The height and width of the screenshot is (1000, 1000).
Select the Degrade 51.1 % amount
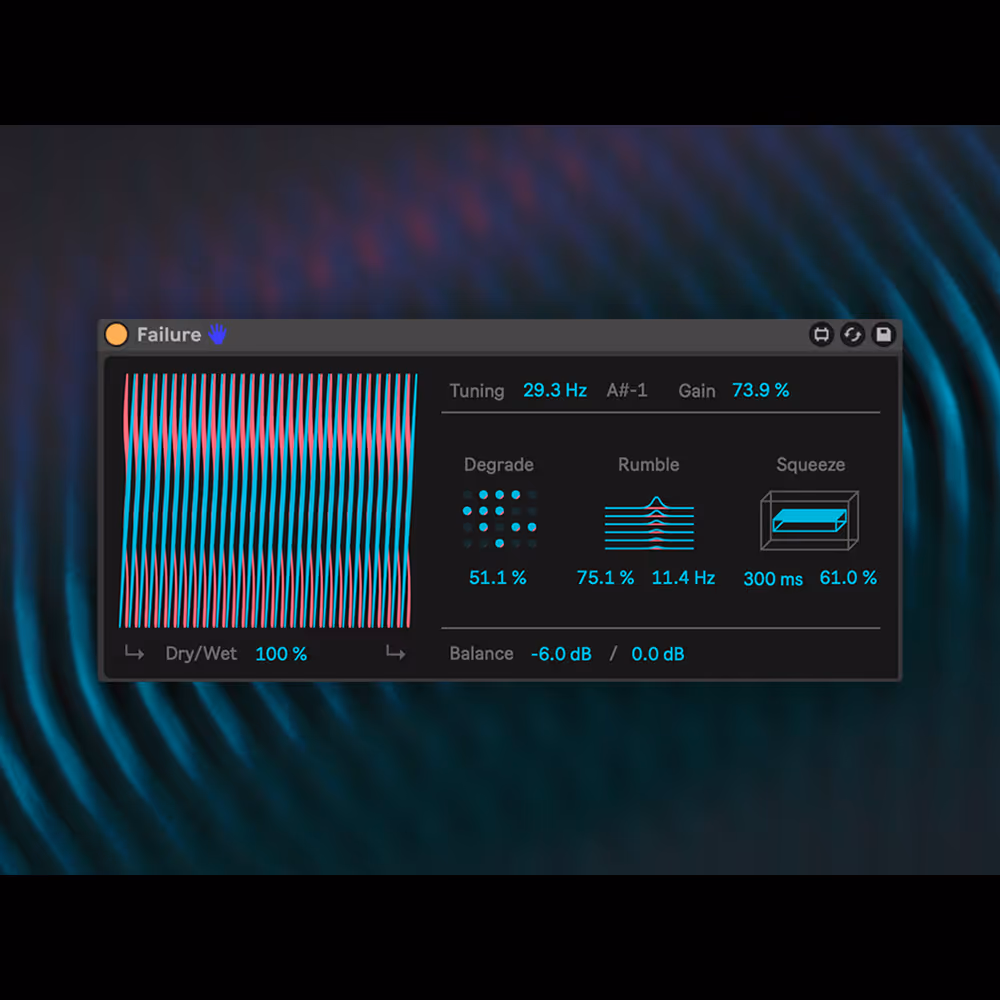tap(498, 578)
